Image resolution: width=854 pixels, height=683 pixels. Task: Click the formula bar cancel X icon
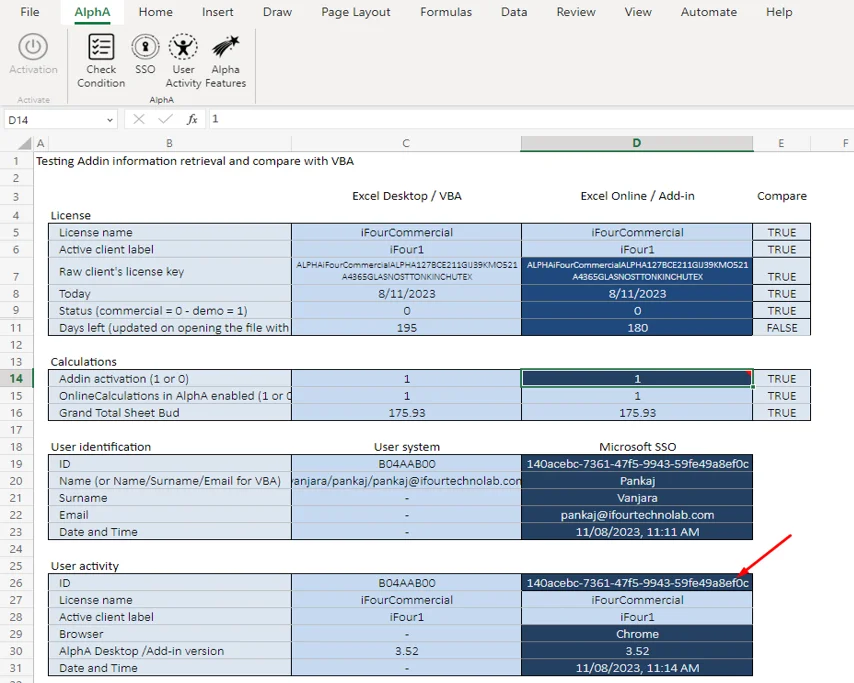click(x=139, y=119)
